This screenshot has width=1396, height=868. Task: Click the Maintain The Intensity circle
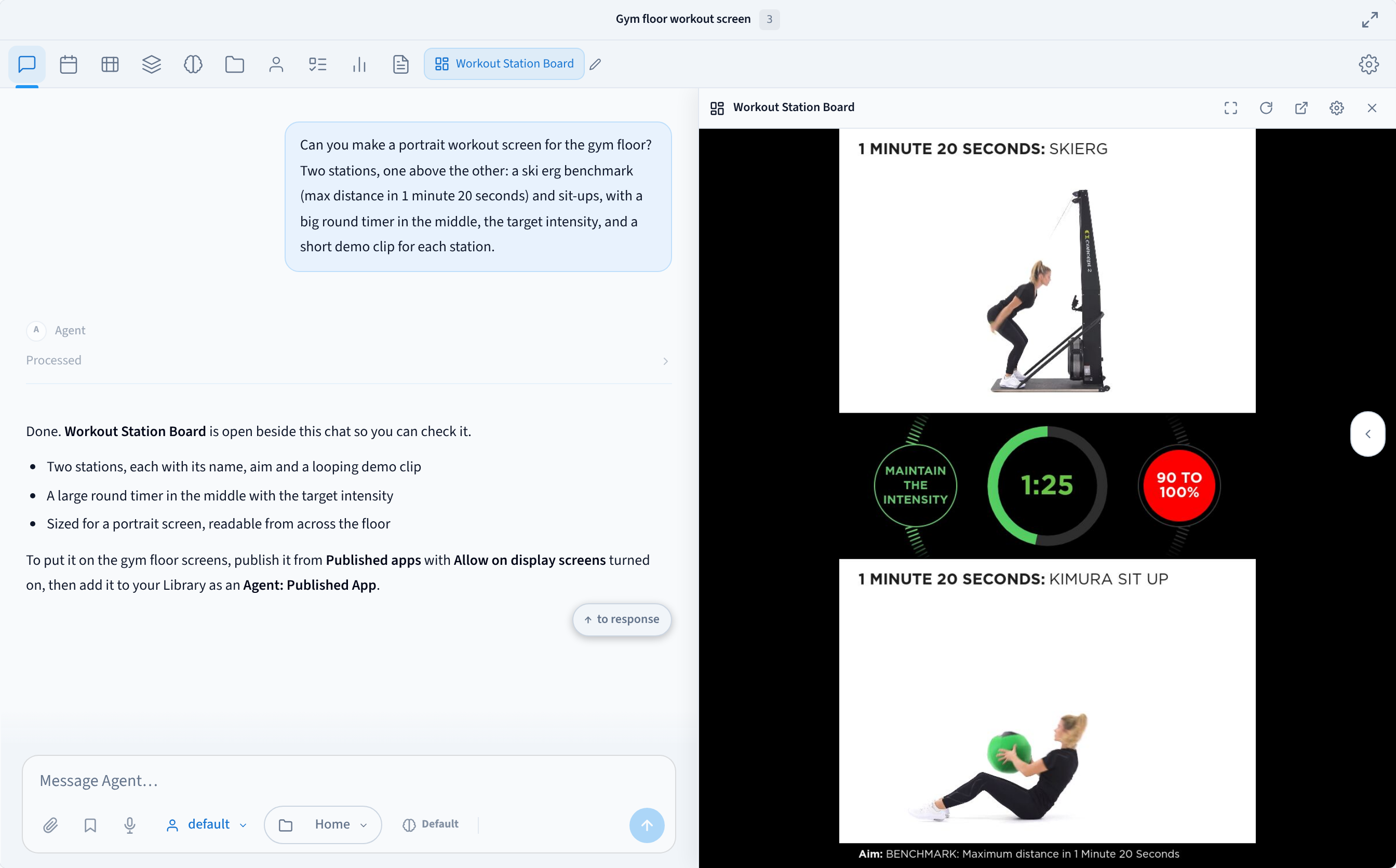(916, 486)
